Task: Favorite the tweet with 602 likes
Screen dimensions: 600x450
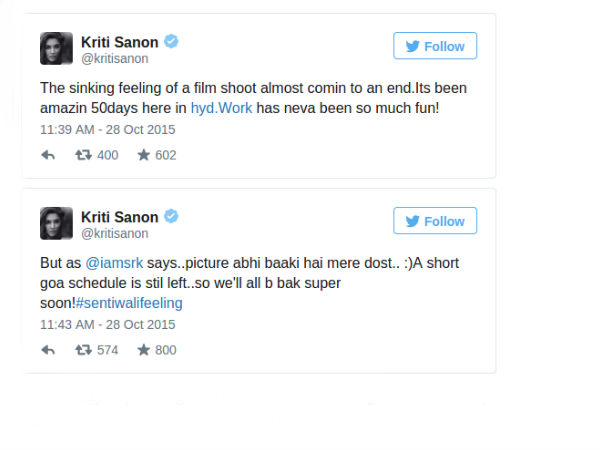Action: pyautogui.click(x=143, y=155)
